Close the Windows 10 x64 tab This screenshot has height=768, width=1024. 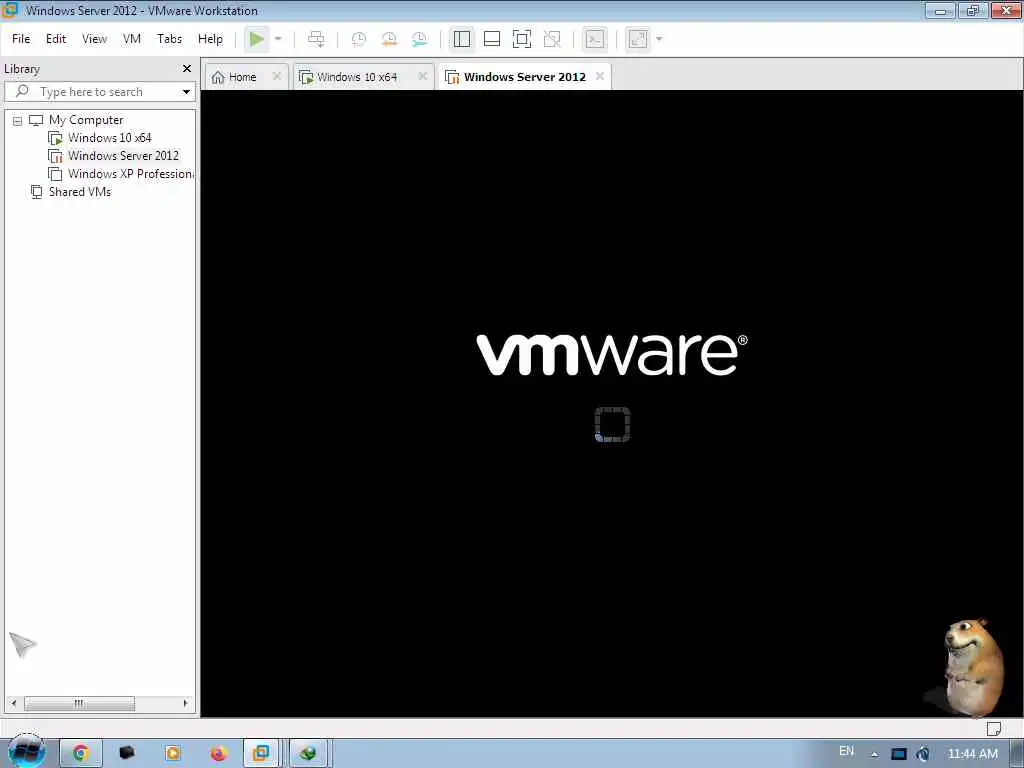pos(423,76)
